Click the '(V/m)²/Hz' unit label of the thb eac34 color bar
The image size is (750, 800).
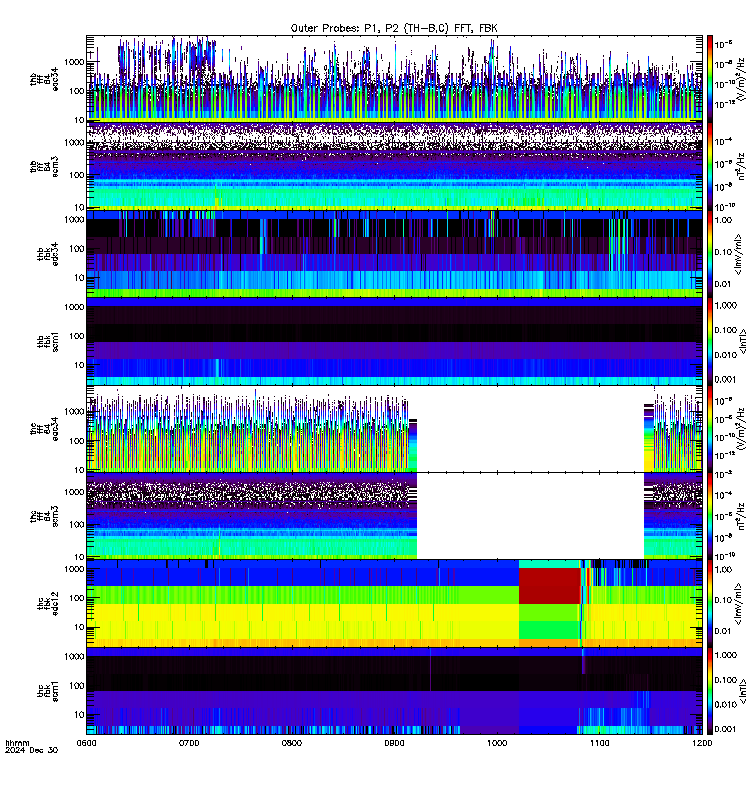pos(742,79)
